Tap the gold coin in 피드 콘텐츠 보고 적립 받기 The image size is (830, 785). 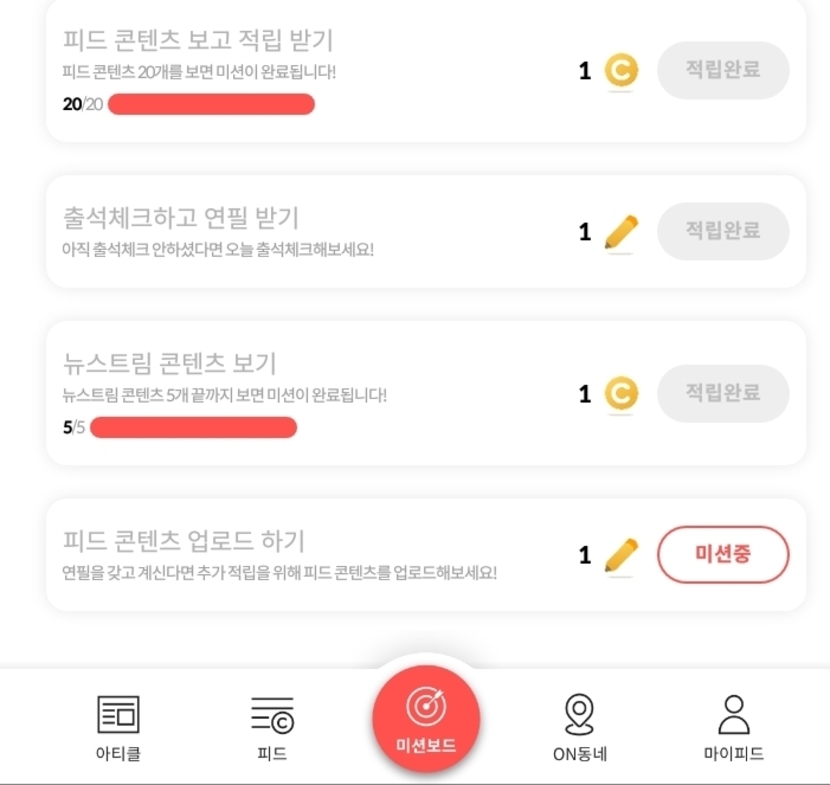[621, 71]
